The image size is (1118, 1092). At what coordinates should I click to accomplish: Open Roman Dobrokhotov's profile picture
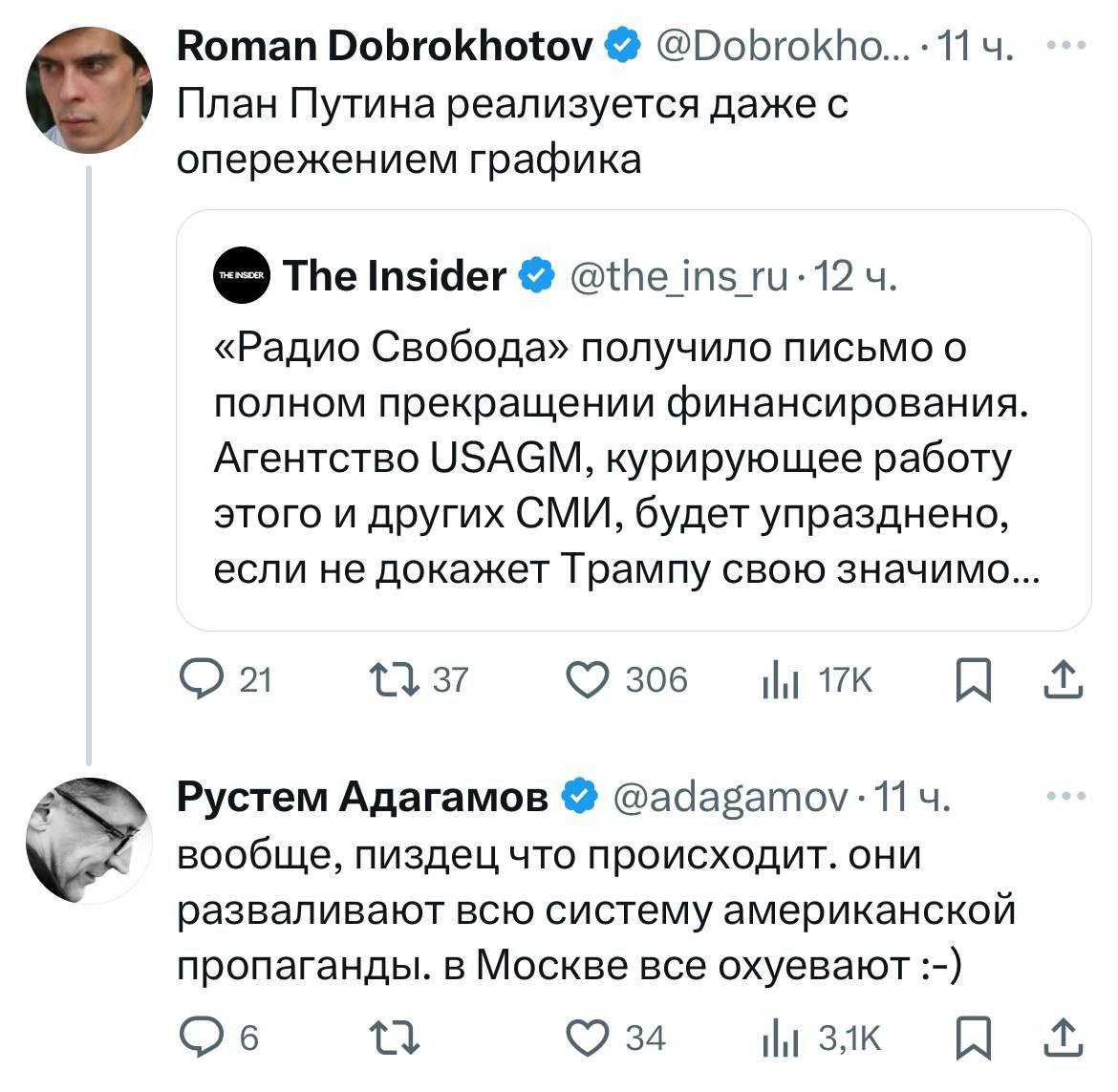pyautogui.click(x=89, y=89)
